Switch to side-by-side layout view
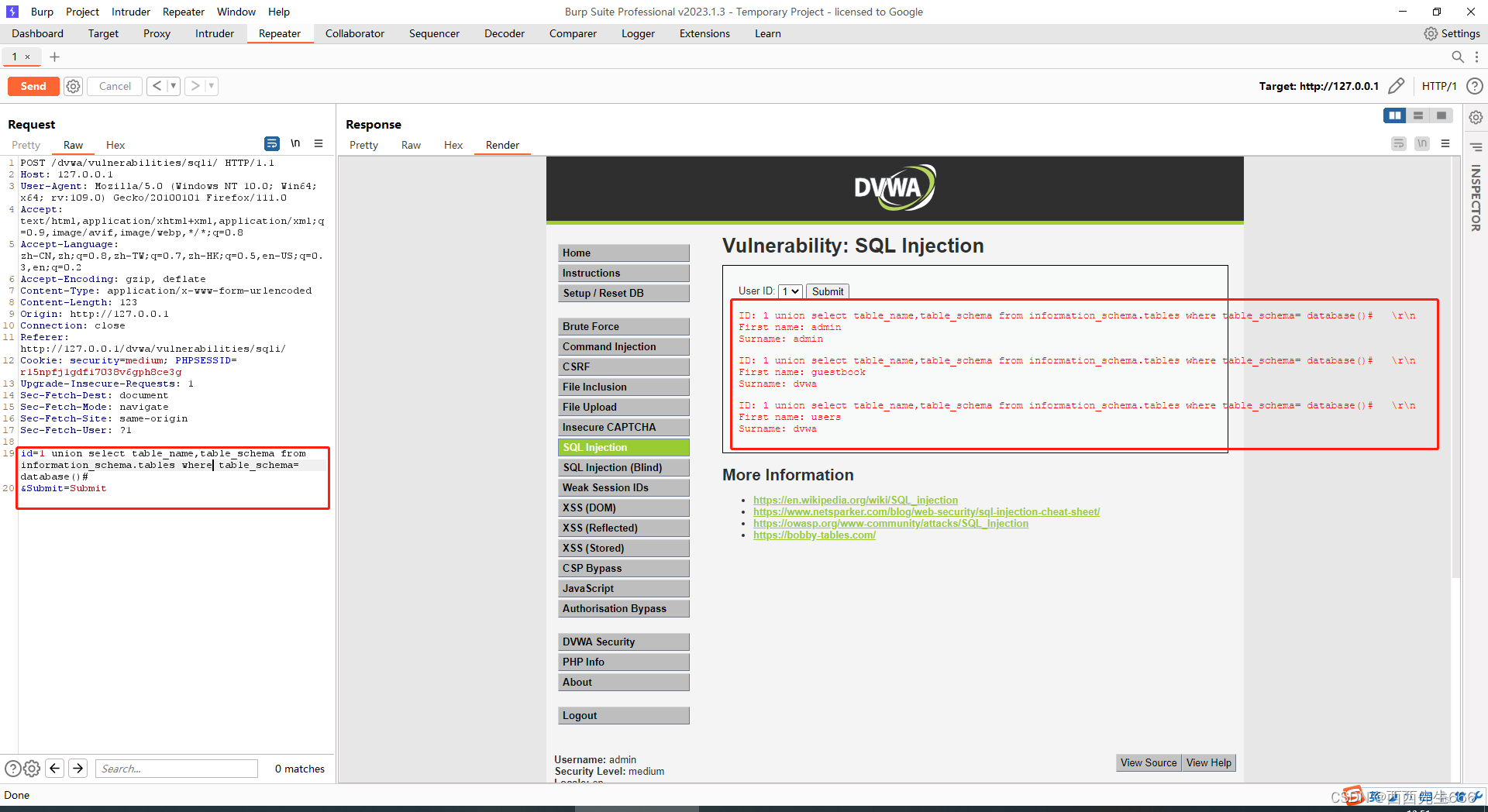The width and height of the screenshot is (1488, 812). (1395, 115)
